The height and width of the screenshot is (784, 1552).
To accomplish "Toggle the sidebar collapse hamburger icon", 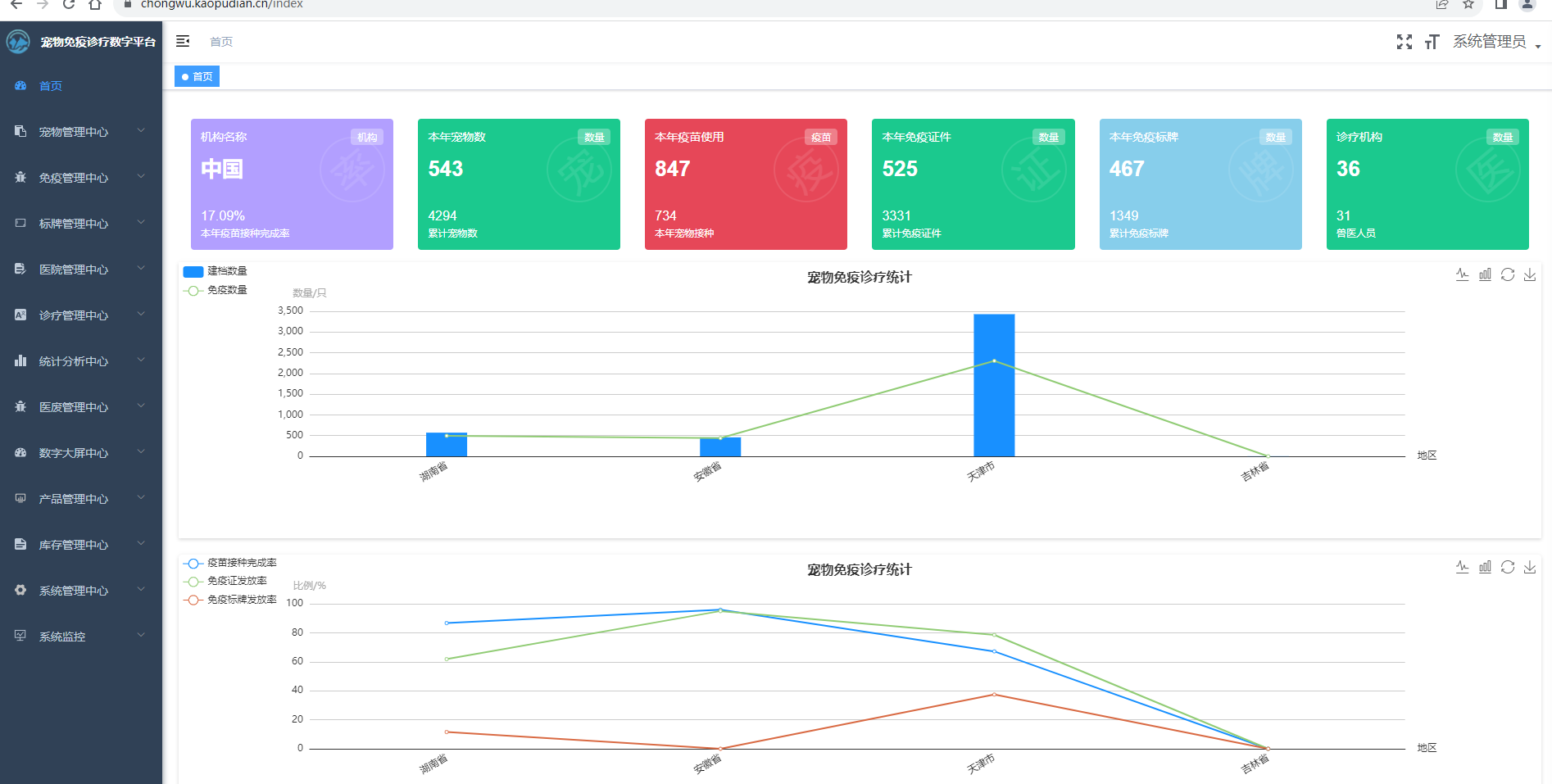I will click(183, 41).
